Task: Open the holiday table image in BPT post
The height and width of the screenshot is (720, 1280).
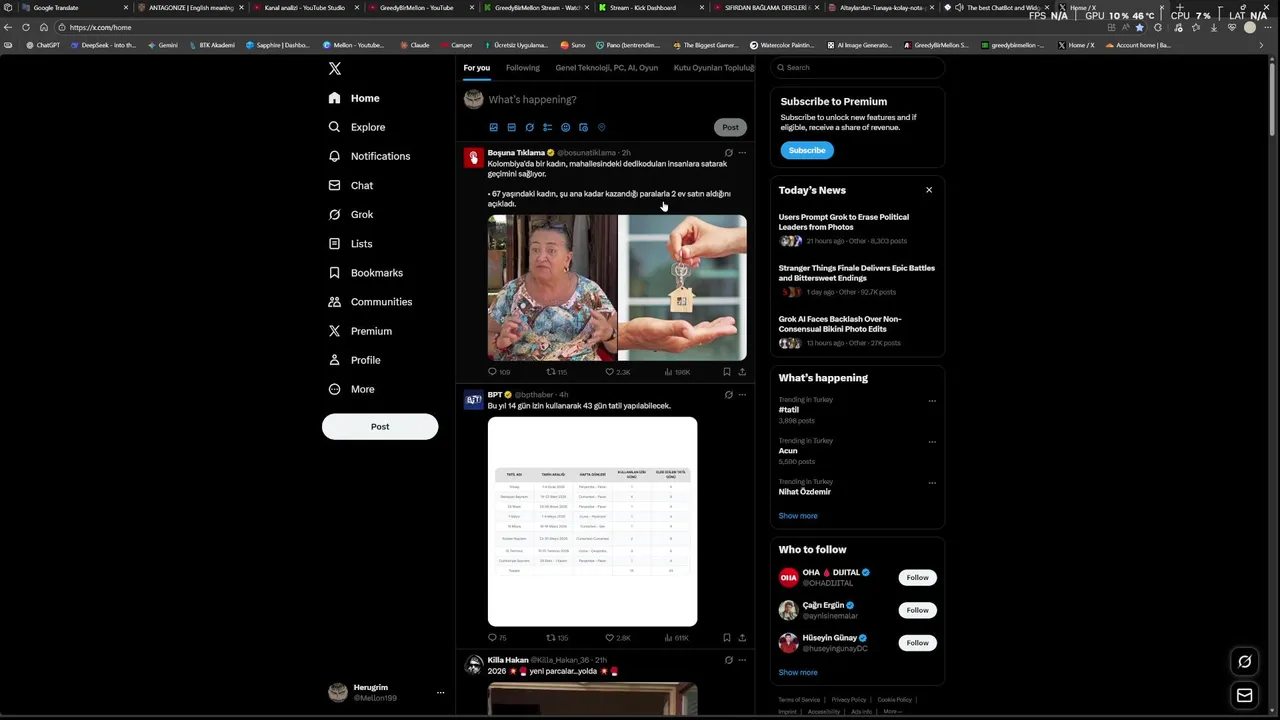Action: (x=592, y=522)
